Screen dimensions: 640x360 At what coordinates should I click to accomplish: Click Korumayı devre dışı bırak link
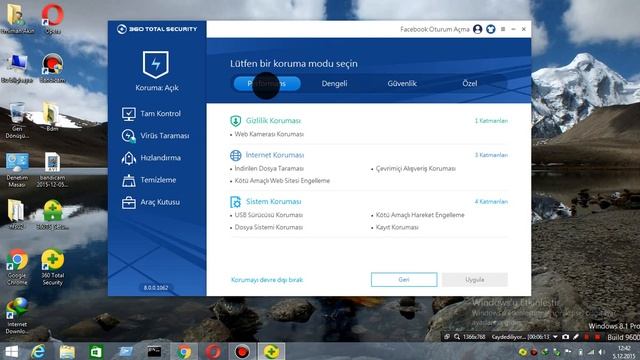click(267, 280)
